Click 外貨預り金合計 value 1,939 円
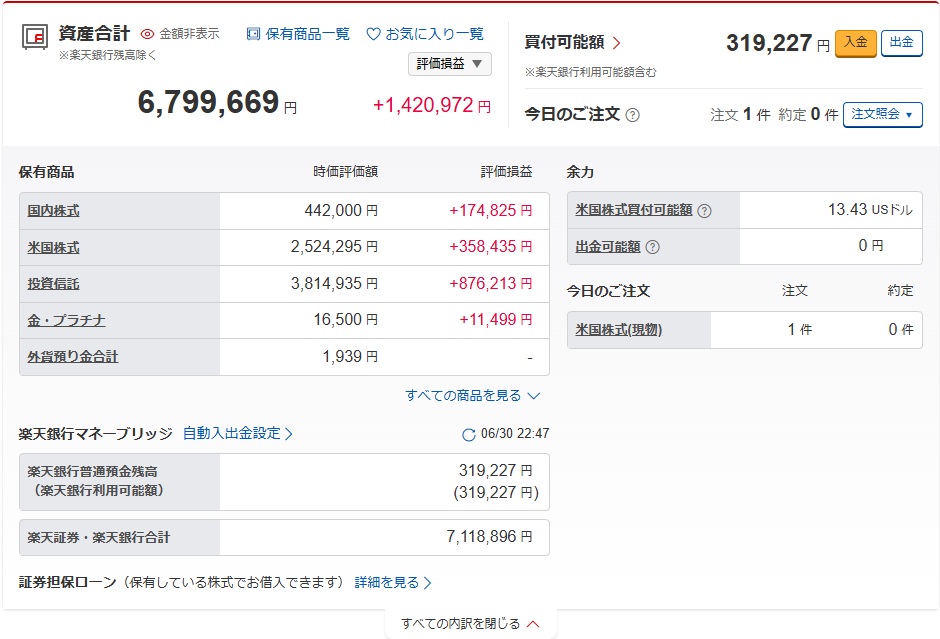The height and width of the screenshot is (639, 940). pos(350,357)
